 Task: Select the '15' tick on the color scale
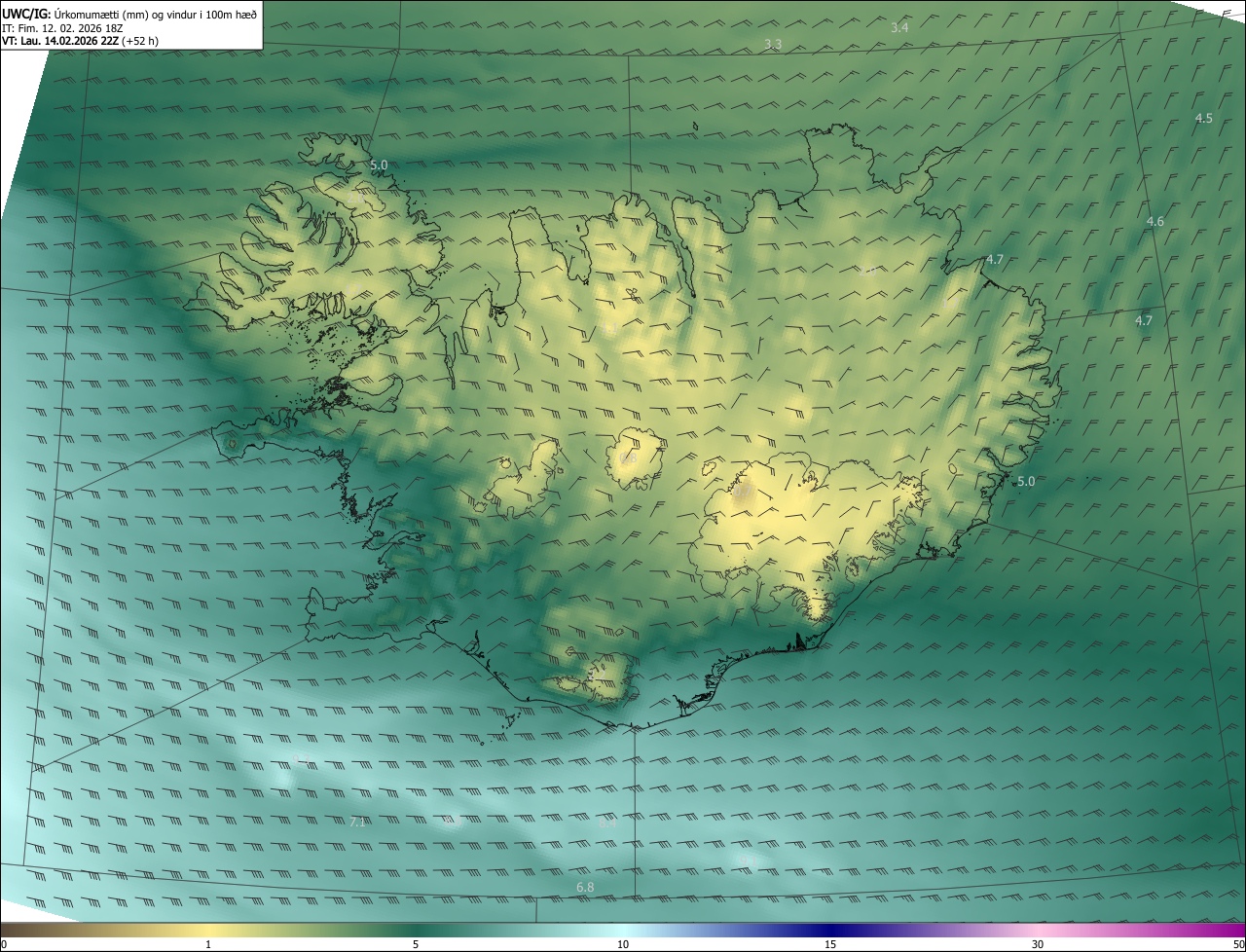point(830,944)
